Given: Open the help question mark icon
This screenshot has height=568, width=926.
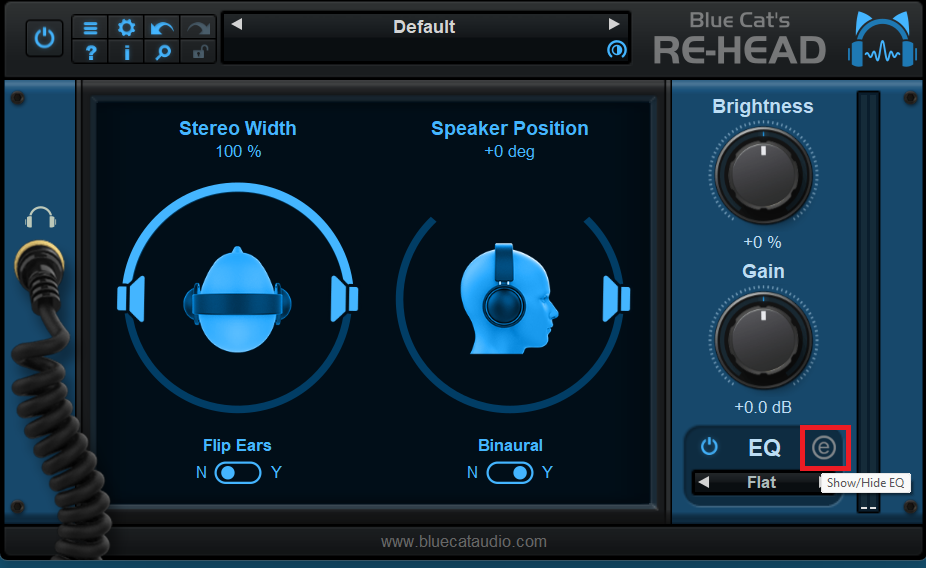Looking at the screenshot, I should pyautogui.click(x=90, y=52).
